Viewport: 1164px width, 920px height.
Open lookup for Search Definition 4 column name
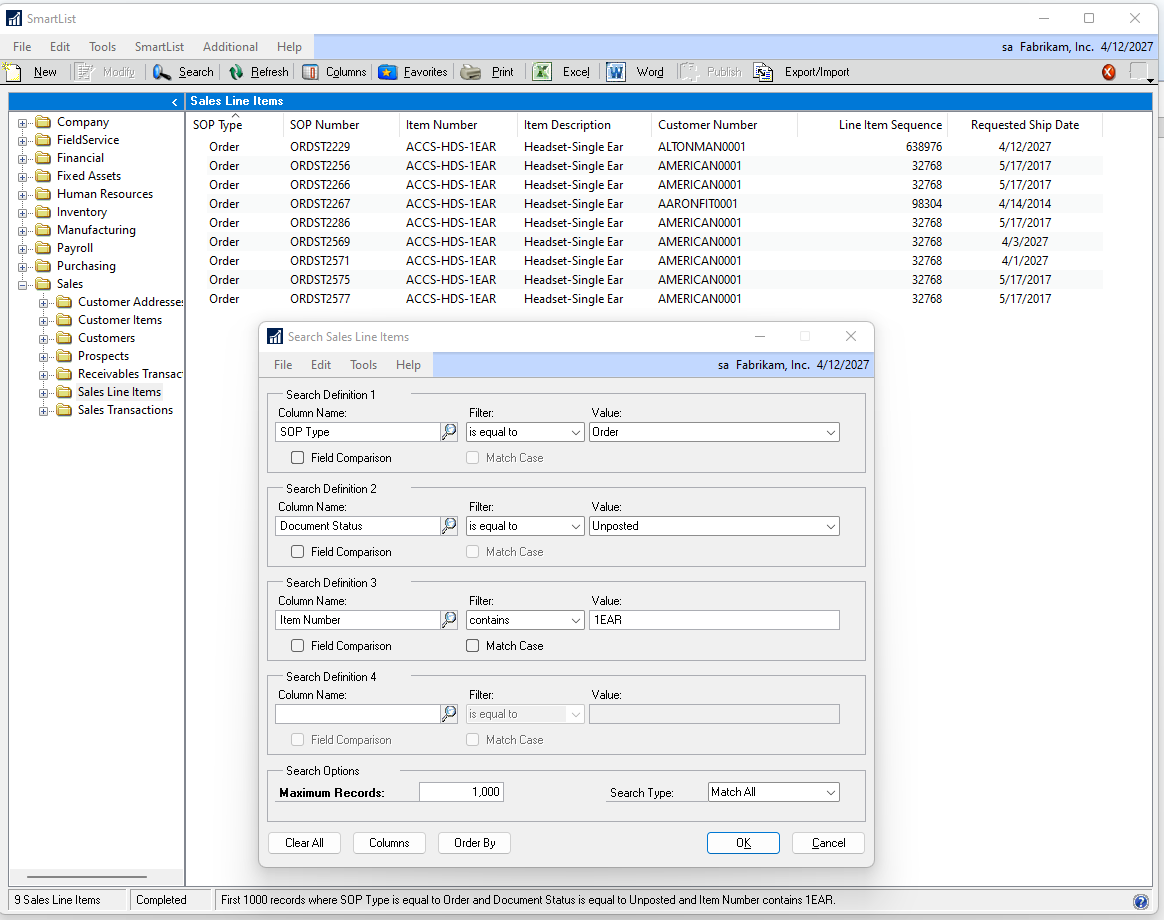pyautogui.click(x=449, y=714)
